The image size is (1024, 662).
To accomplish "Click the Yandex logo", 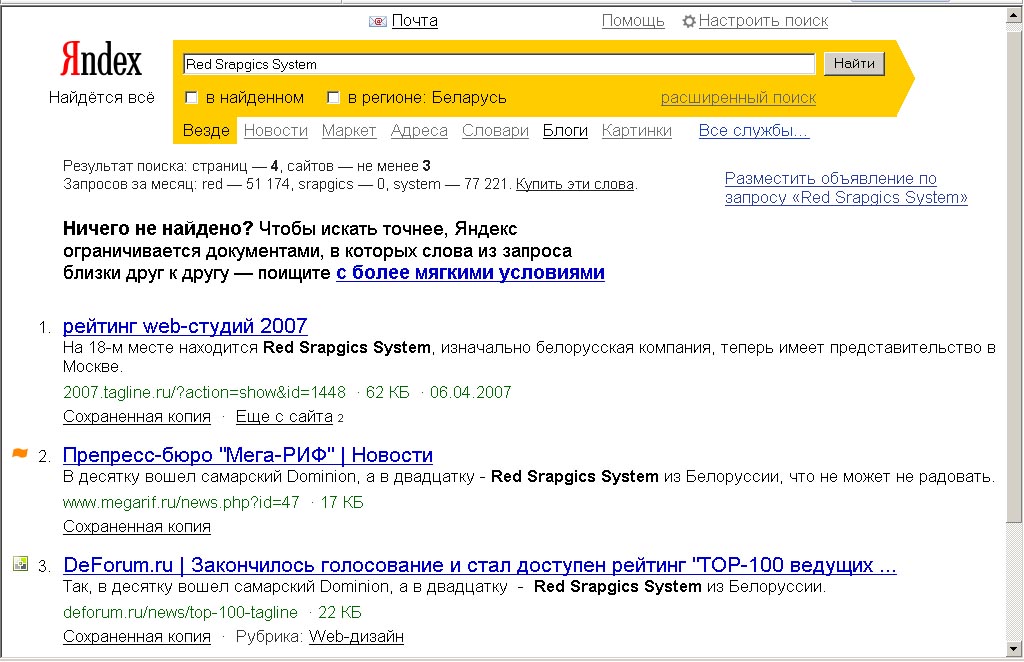I will [101, 59].
